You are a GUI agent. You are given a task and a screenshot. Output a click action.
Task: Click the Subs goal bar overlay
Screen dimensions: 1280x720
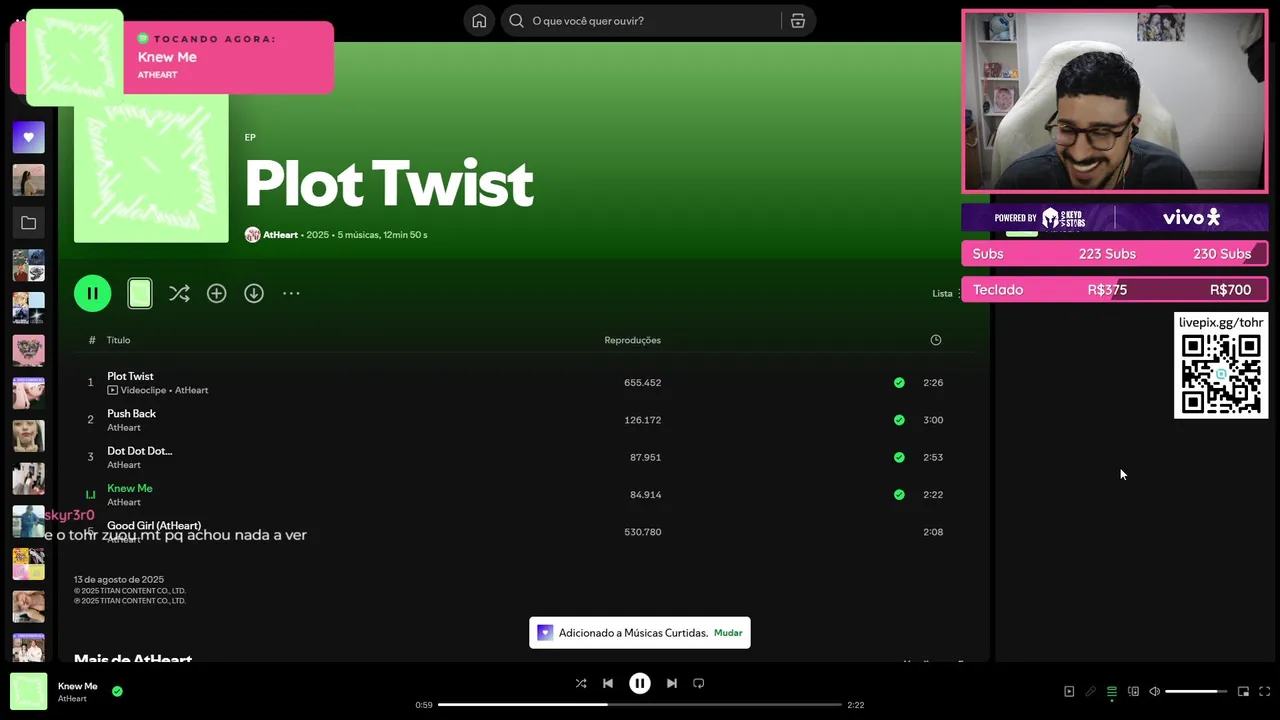click(1115, 254)
